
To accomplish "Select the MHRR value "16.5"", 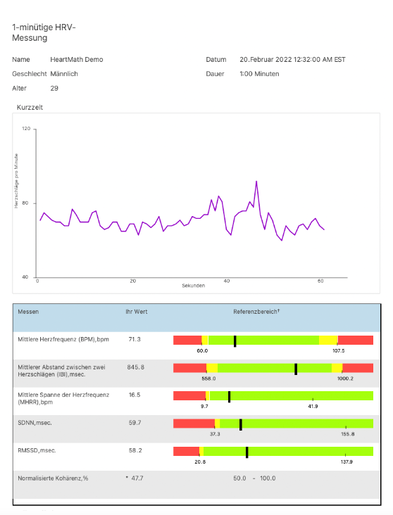I will tap(135, 395).
